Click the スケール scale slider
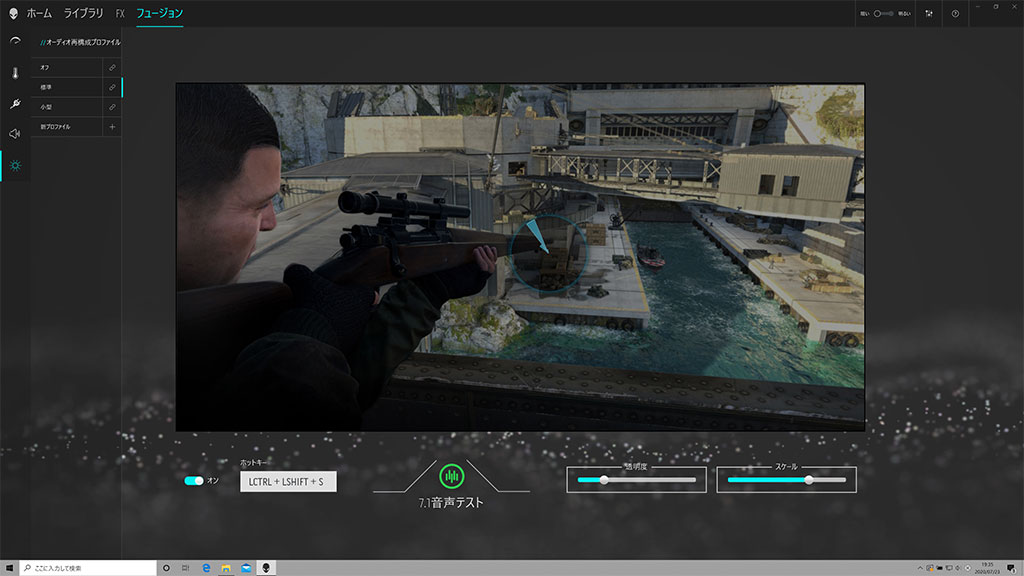 pyautogui.click(x=786, y=480)
